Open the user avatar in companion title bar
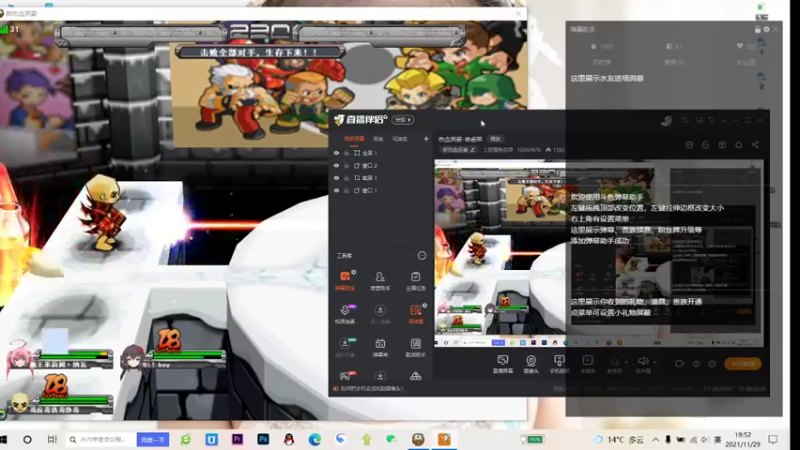 coord(666,121)
